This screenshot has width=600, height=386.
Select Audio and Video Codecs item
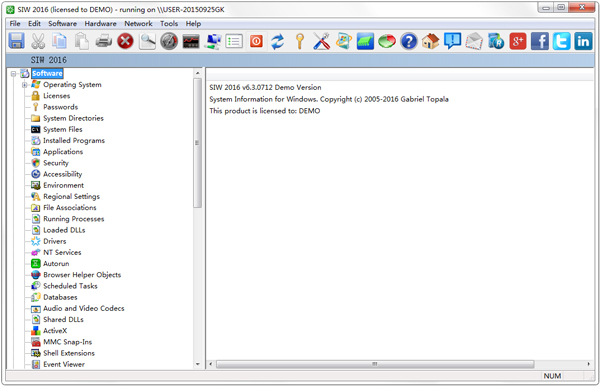pos(83,308)
